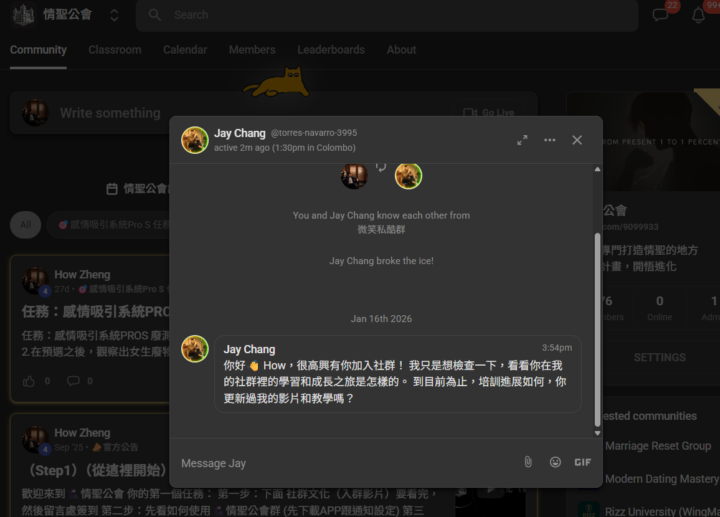Click Jay Chang's avatar in the chat intro
This screenshot has height=517, width=720.
(408, 176)
